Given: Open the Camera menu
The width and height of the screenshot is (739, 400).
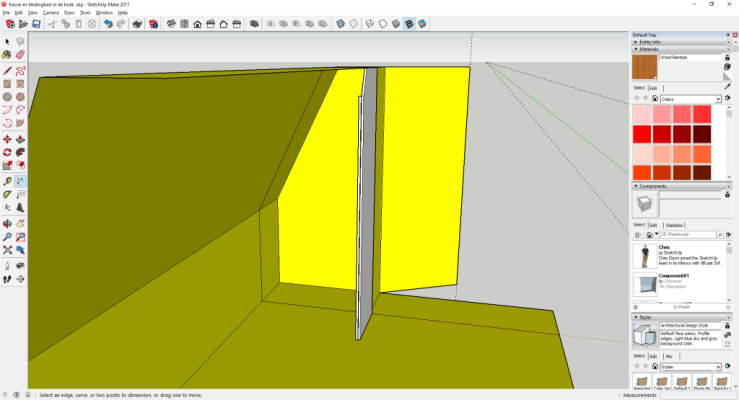Looking at the screenshot, I should 51,13.
